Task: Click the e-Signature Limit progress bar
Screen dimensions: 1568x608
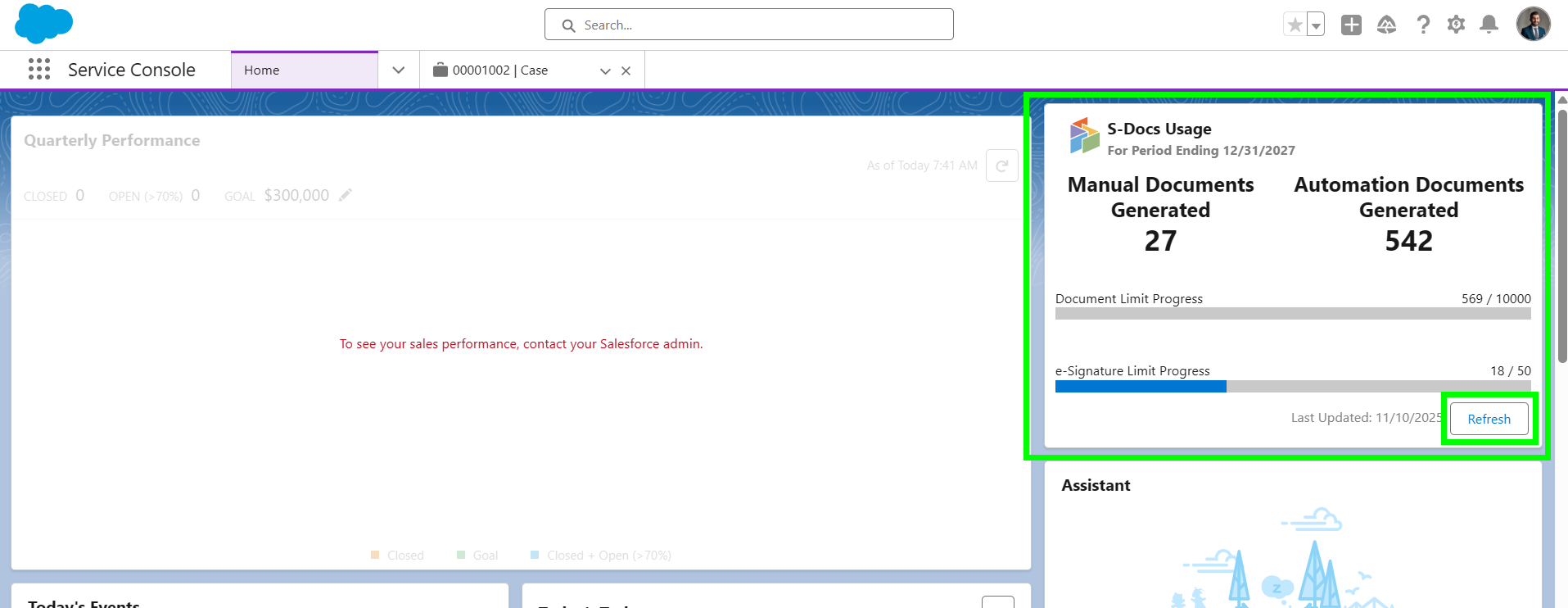Action: (x=1292, y=387)
